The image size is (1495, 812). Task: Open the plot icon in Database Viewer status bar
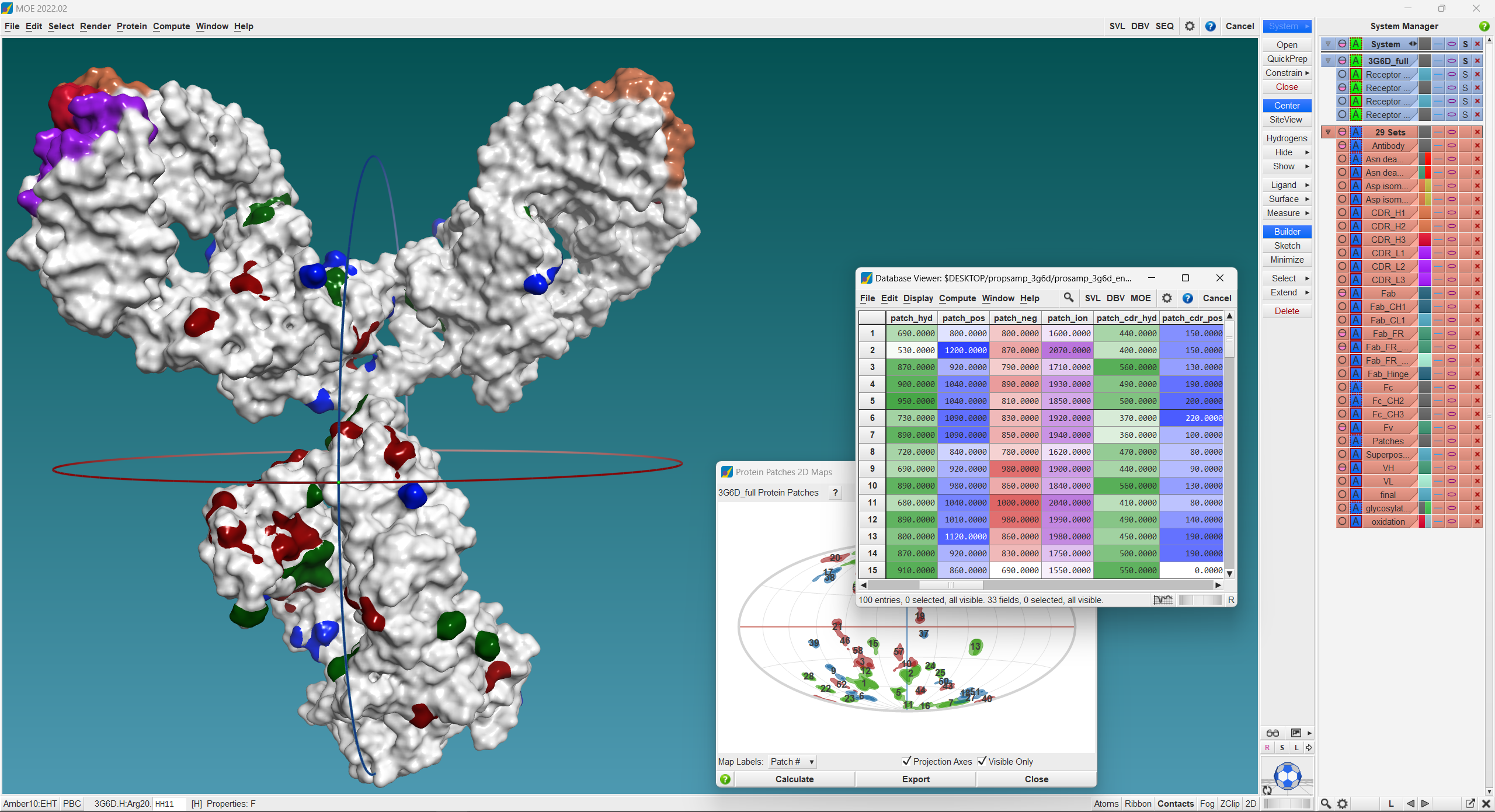1163,600
